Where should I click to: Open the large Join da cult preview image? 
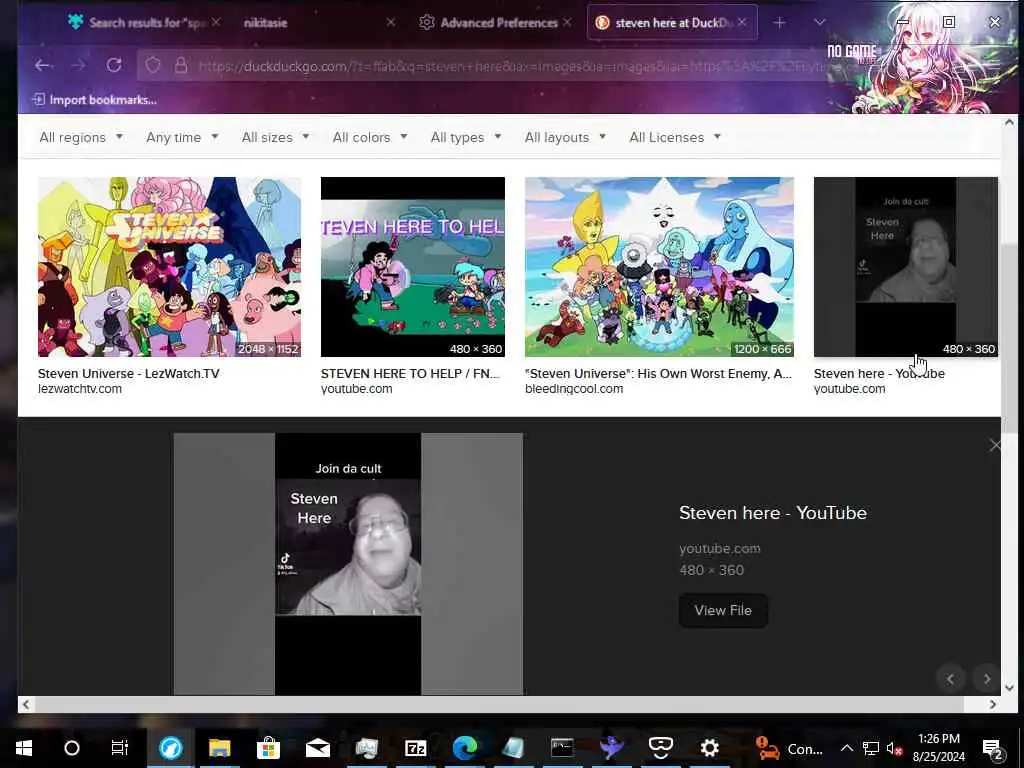point(348,564)
